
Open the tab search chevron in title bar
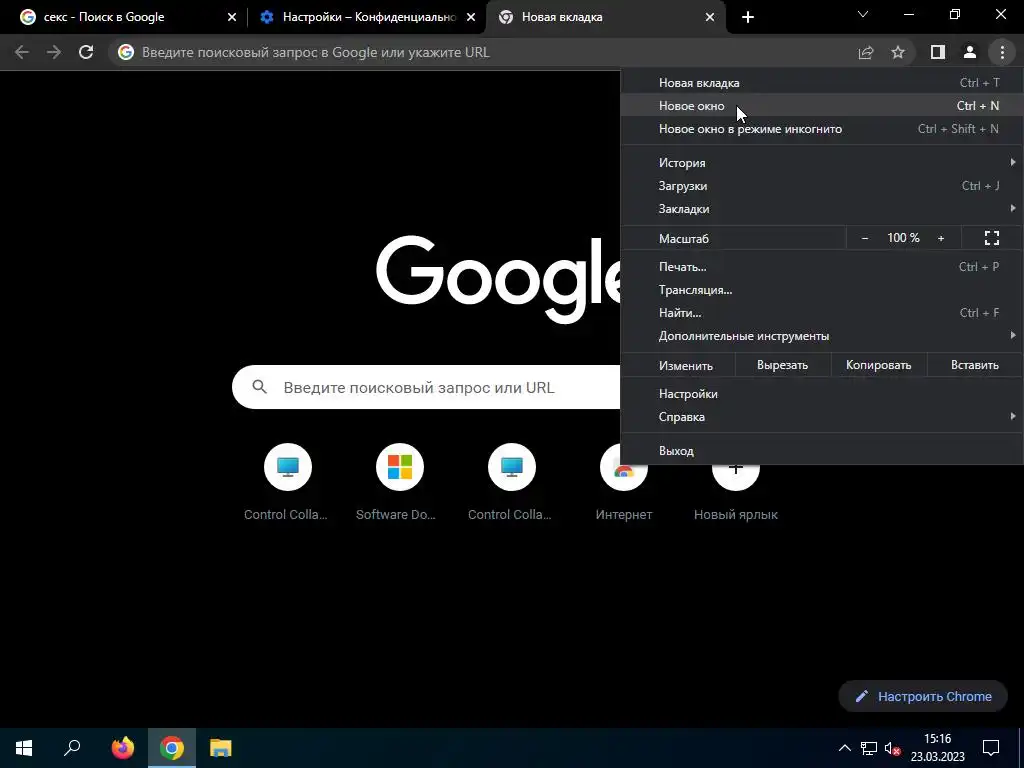(863, 14)
